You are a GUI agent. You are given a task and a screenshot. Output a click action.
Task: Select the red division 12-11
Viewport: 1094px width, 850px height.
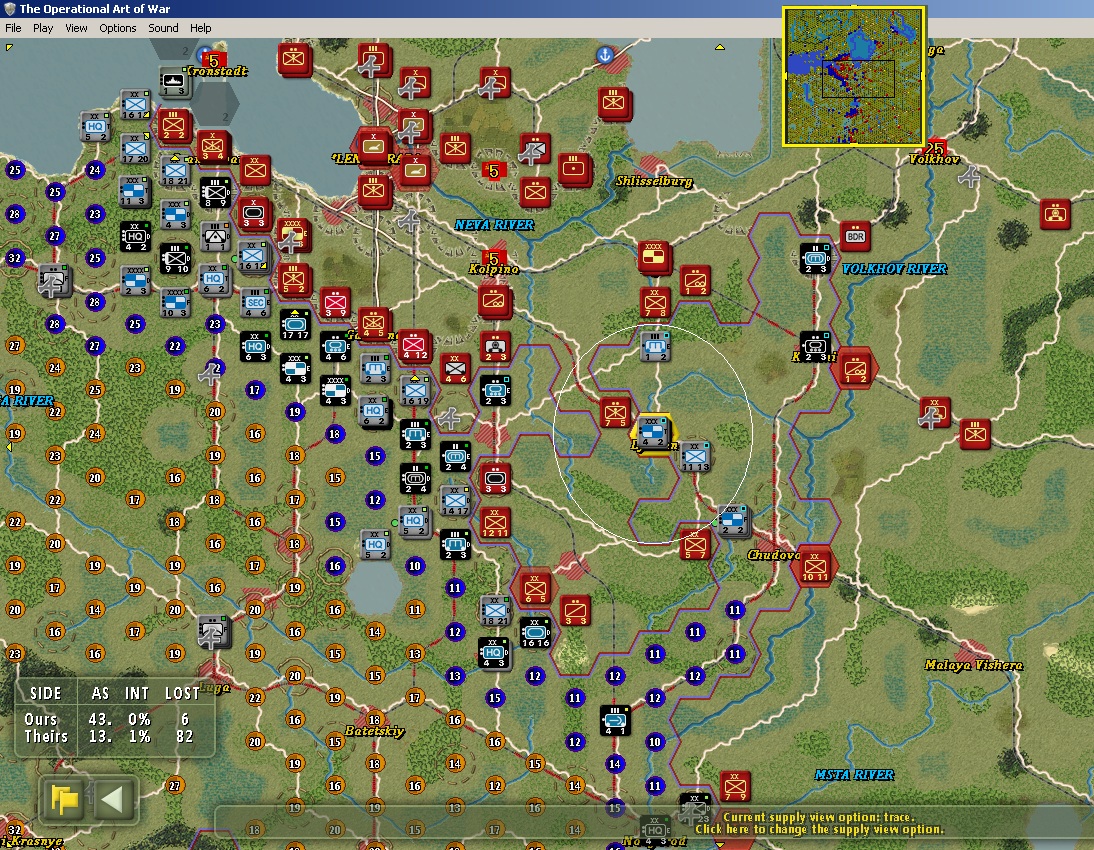pos(495,522)
